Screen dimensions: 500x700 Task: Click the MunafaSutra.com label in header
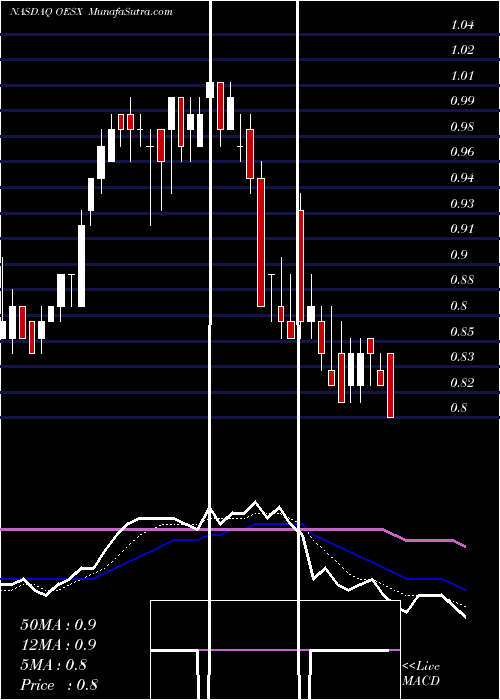(x=130, y=12)
